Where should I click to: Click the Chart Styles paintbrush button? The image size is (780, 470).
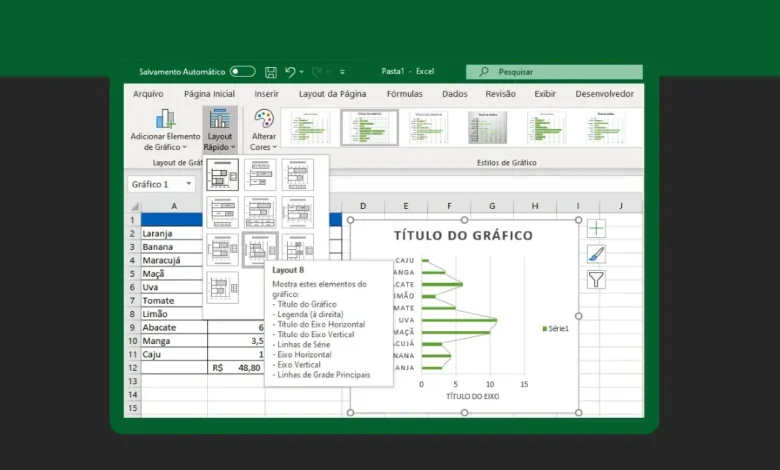pos(596,254)
